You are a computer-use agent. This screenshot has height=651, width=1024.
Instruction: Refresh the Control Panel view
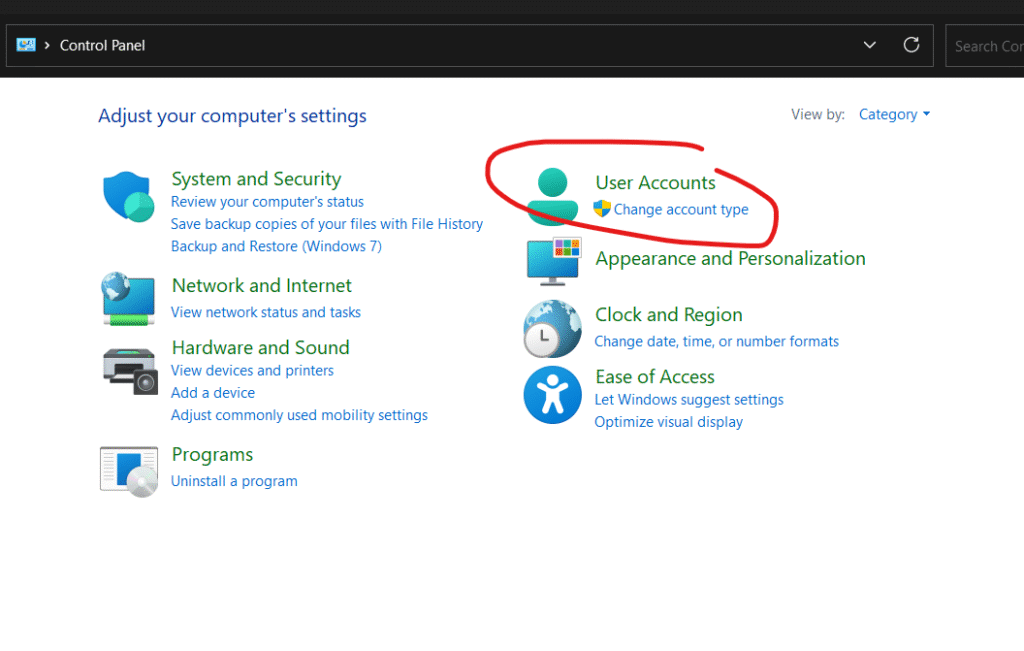click(911, 45)
